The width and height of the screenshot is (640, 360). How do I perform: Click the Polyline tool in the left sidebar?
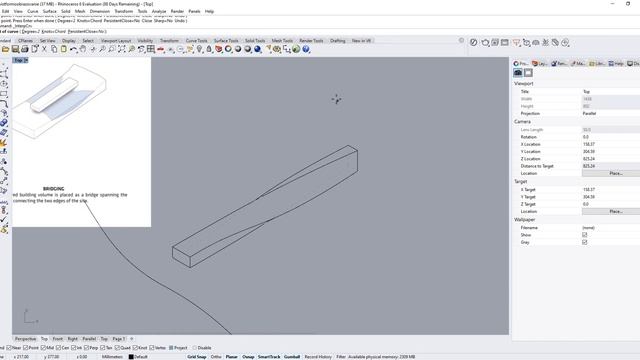coord(4,74)
